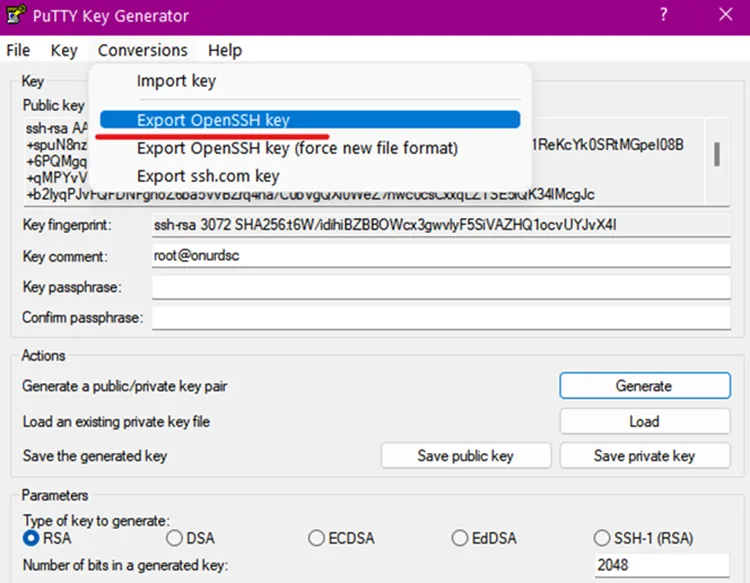Select Export OpenSSH key (force new file format)
The image size is (750, 583).
310,148
